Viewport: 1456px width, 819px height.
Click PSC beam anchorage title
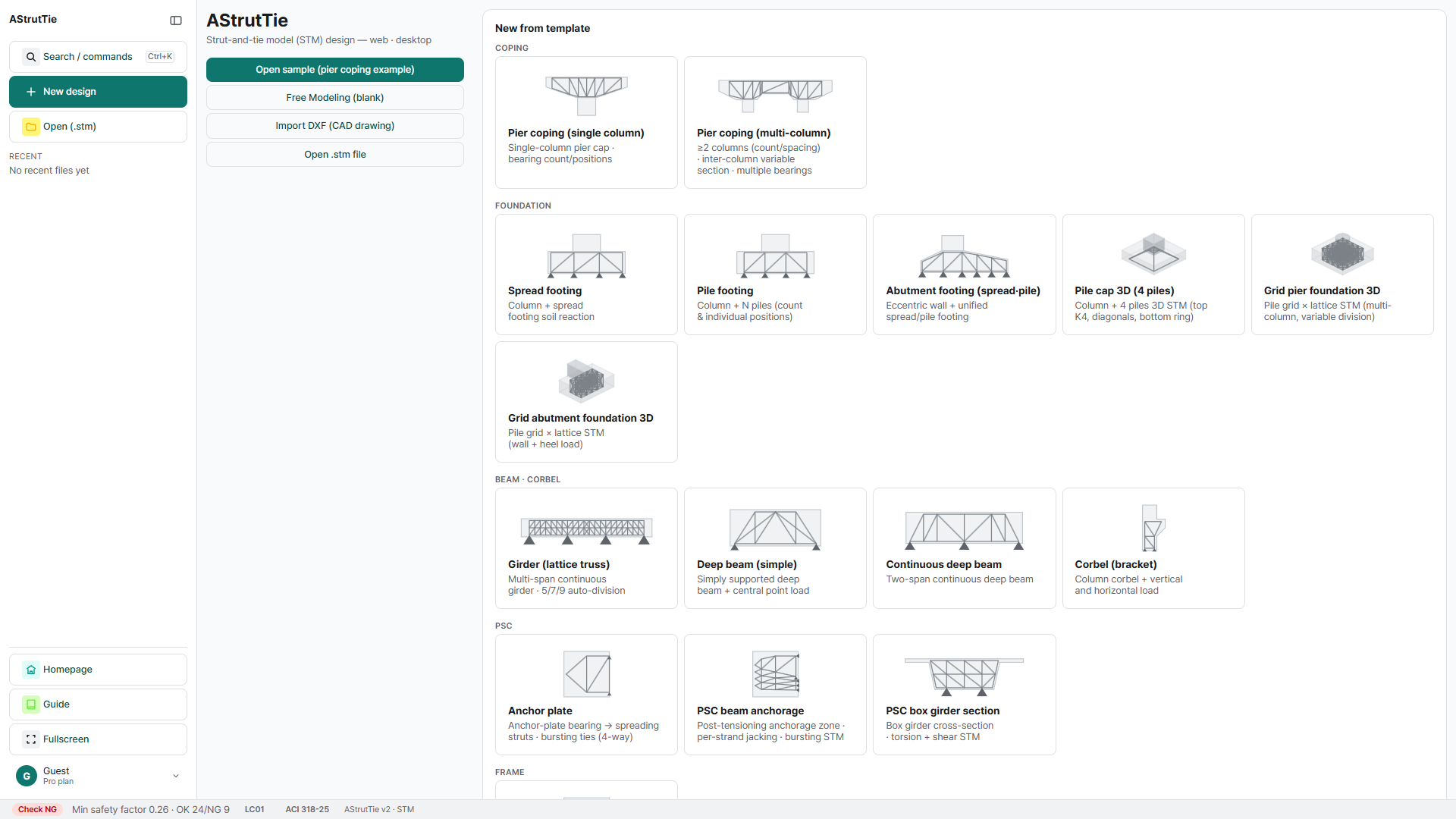tap(751, 711)
